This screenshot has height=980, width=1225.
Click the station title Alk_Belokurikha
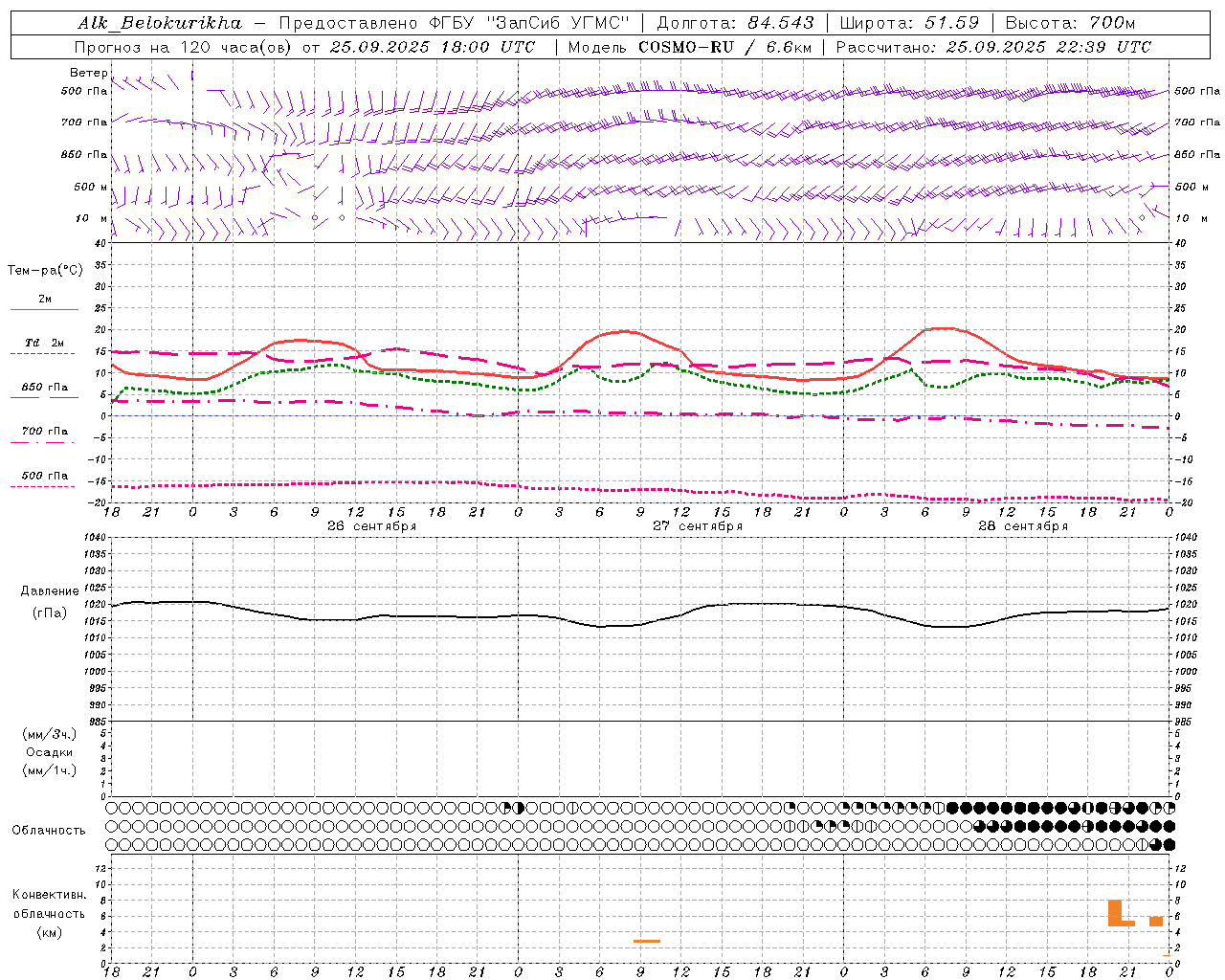click(x=160, y=23)
